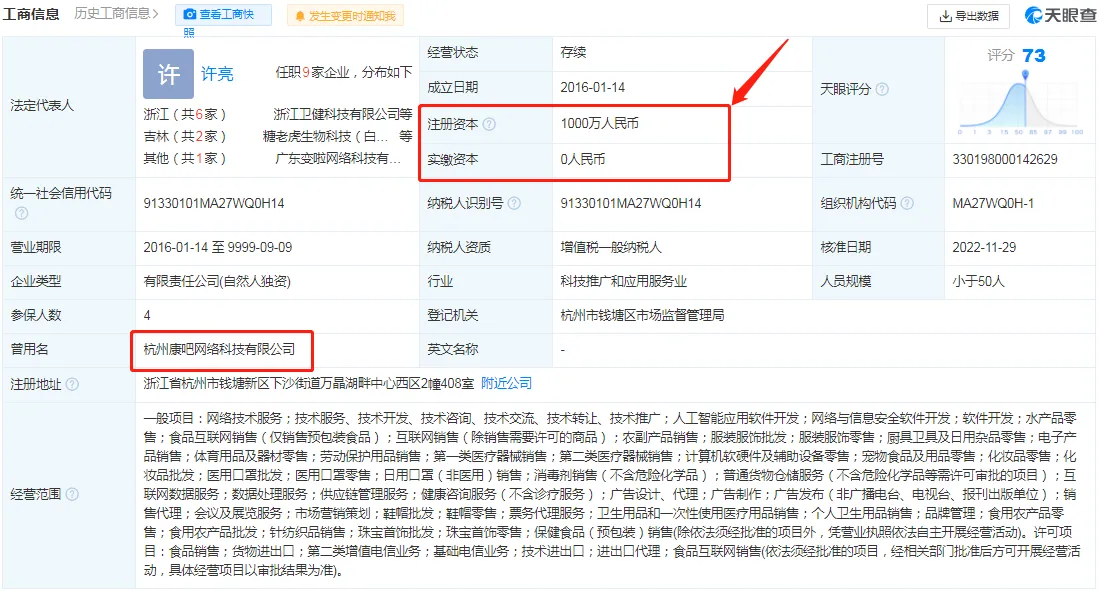Click the 许 avatar of legal representative
The width and height of the screenshot is (1099, 591).
pyautogui.click(x=168, y=74)
